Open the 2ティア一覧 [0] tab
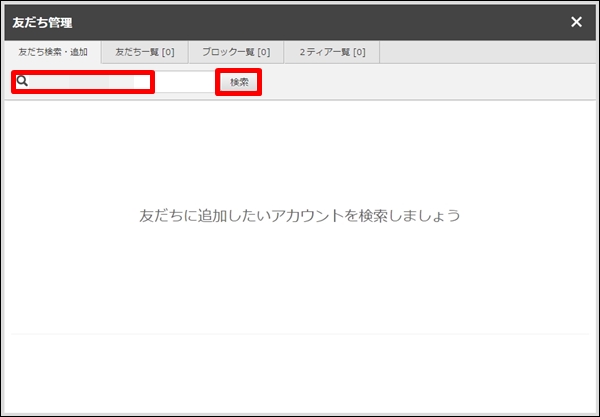 [x=332, y=52]
